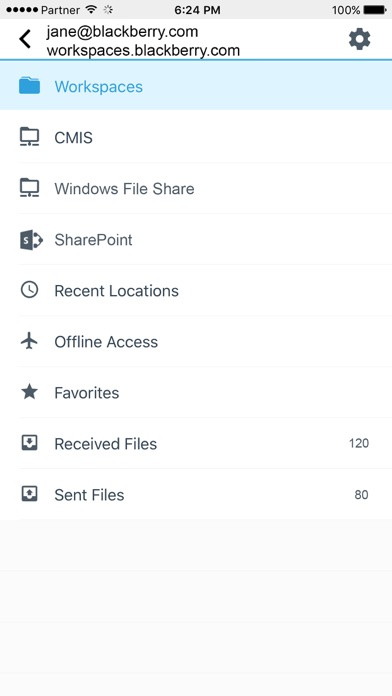Tap the Sent Files count 80
Image resolution: width=392 pixels, height=696 pixels.
click(x=361, y=494)
